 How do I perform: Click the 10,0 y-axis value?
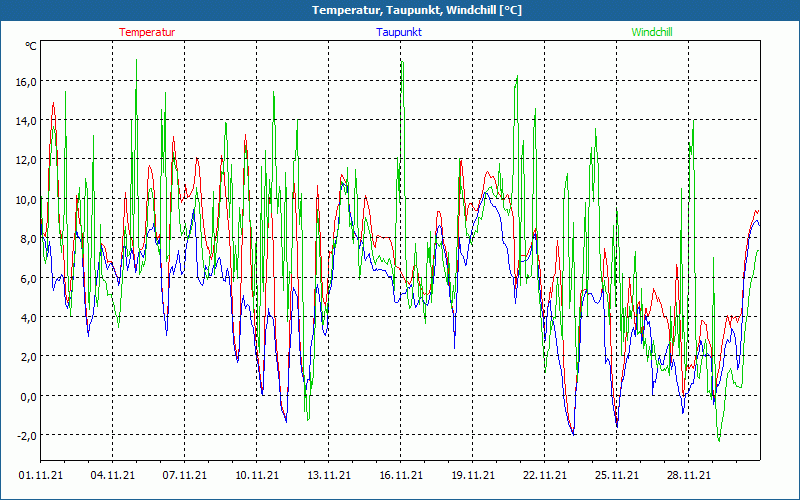[x=26, y=199]
